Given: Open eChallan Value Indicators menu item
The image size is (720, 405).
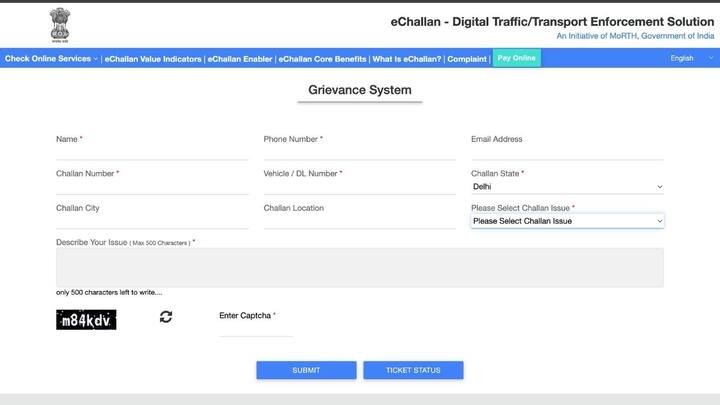Looking at the screenshot, I should [x=153, y=59].
